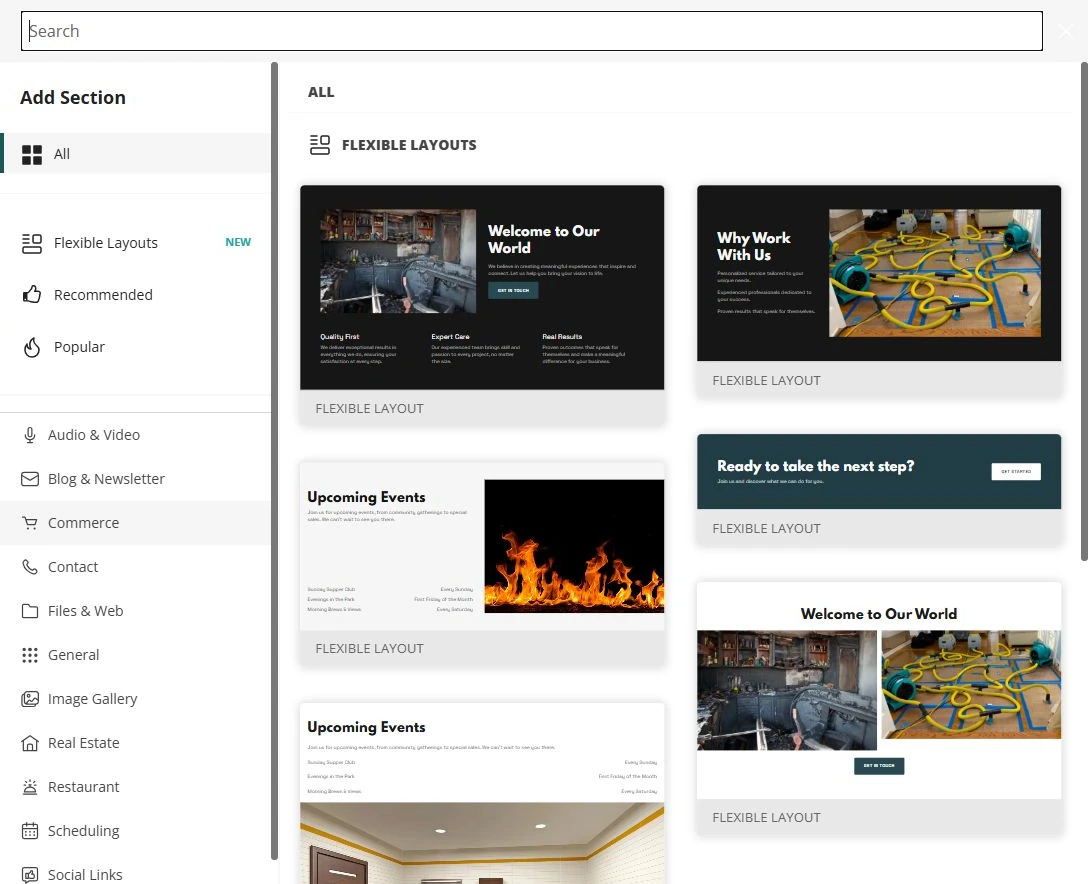Click the Recommended thumbs-up icon
Viewport: 1088px width, 884px height.
(x=32, y=295)
